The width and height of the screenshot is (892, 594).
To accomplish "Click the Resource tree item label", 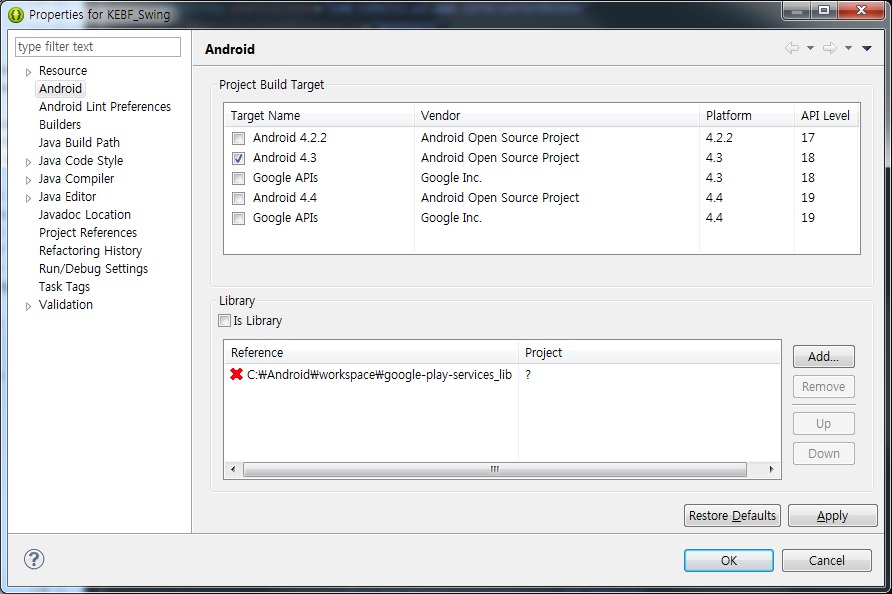I will (x=63, y=71).
